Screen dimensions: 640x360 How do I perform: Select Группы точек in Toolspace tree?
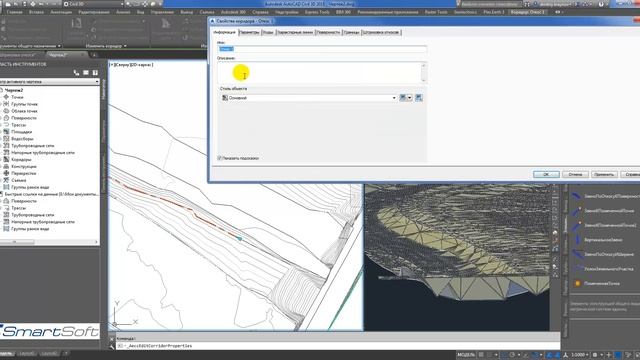pos(24,104)
